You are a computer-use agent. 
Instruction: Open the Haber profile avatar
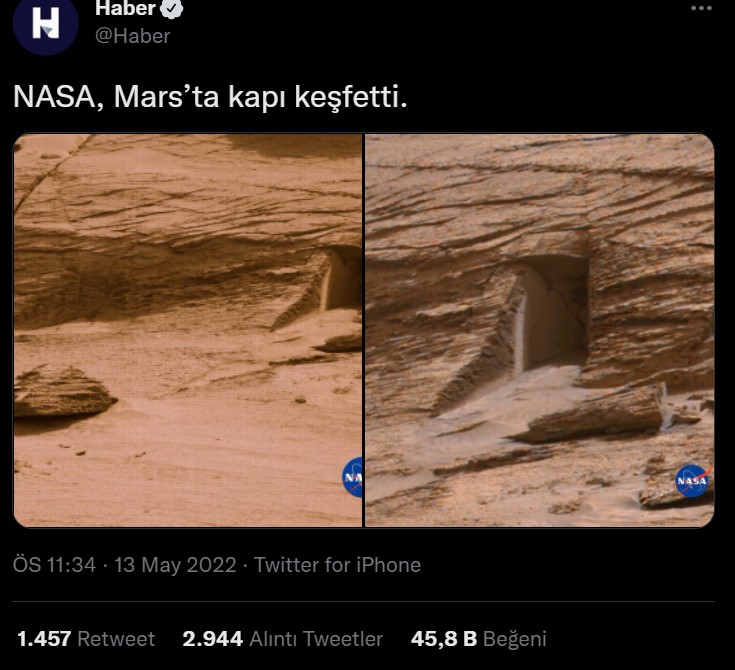pos(45,24)
